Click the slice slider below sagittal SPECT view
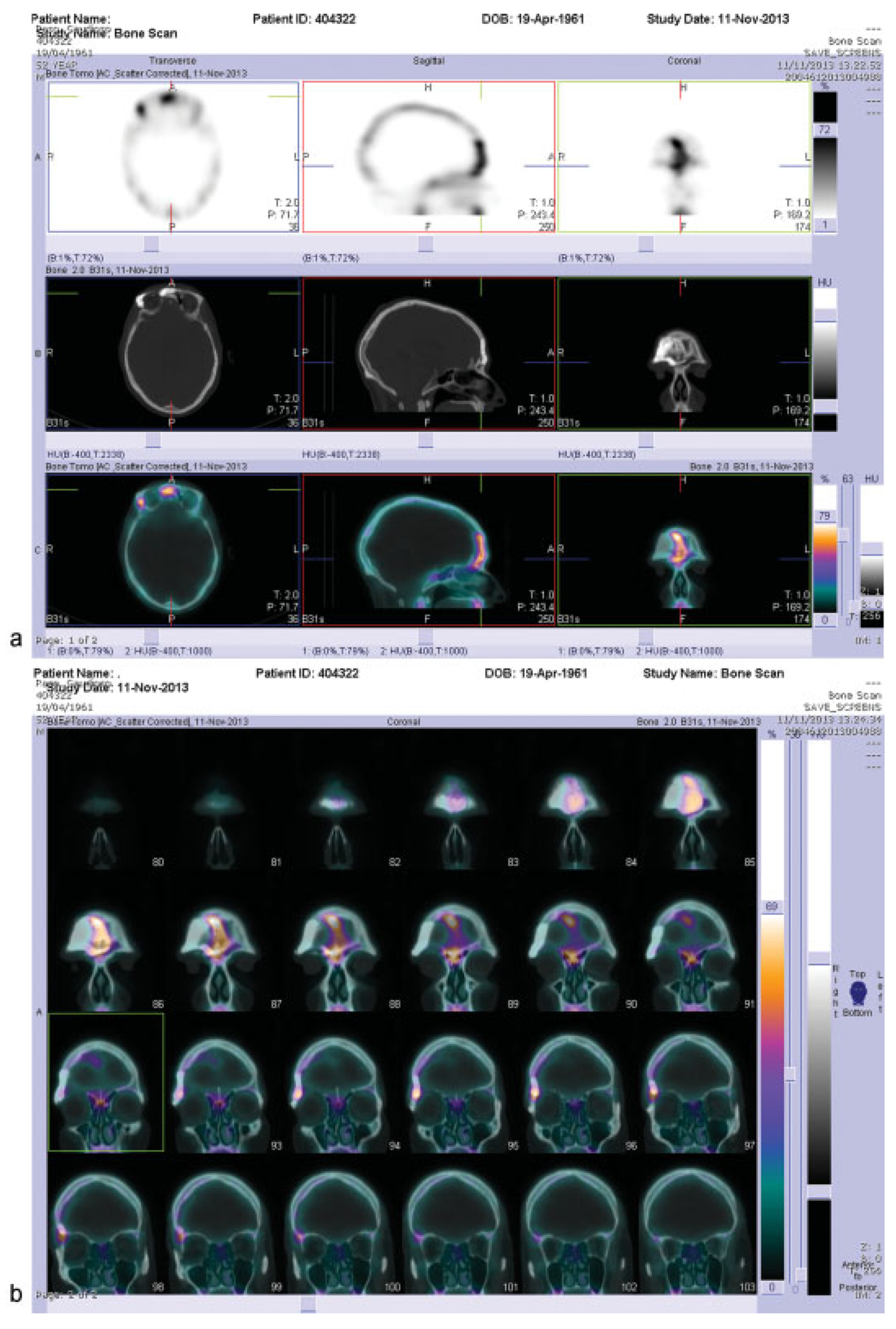 [425, 244]
